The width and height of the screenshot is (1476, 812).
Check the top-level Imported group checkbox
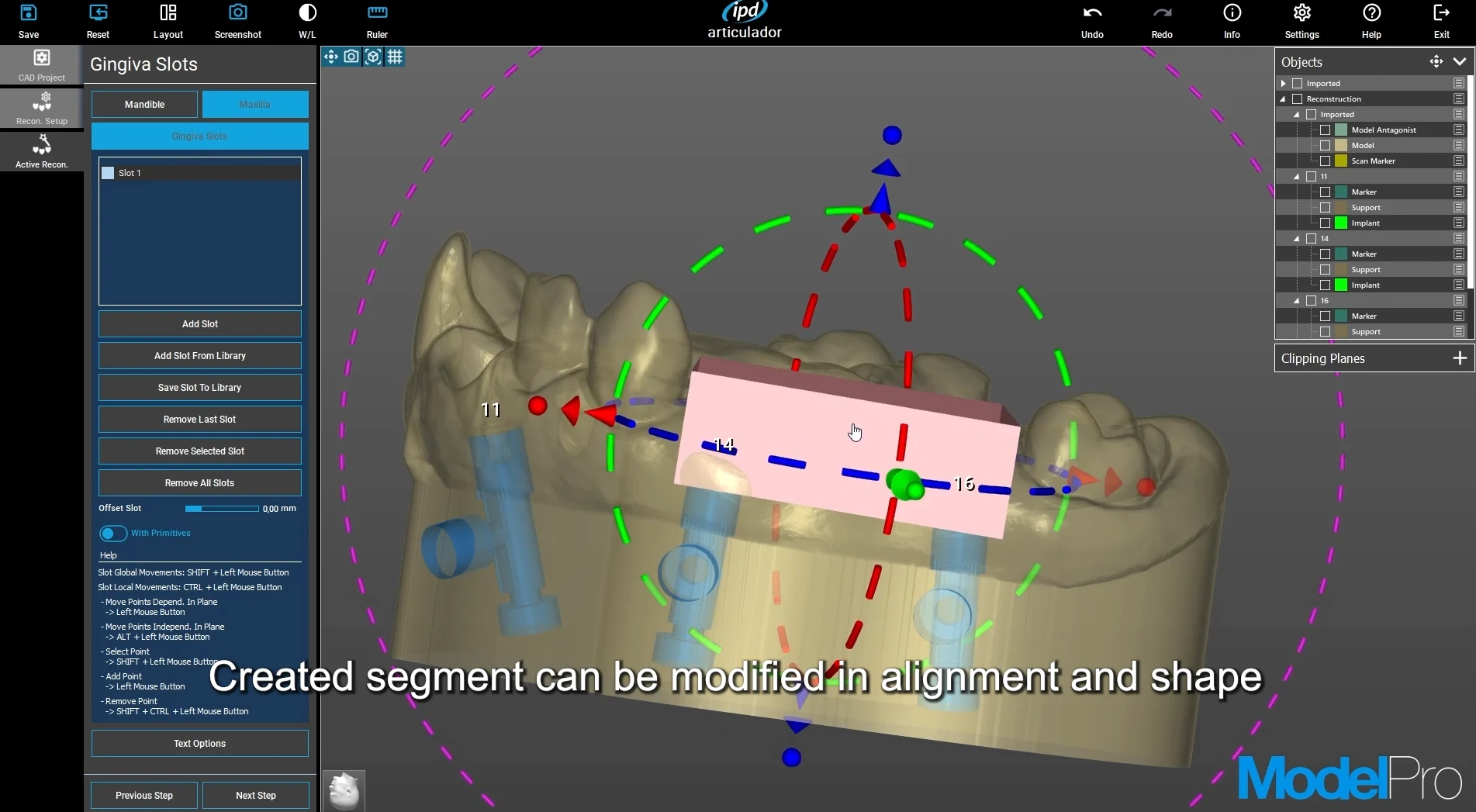point(1297,84)
